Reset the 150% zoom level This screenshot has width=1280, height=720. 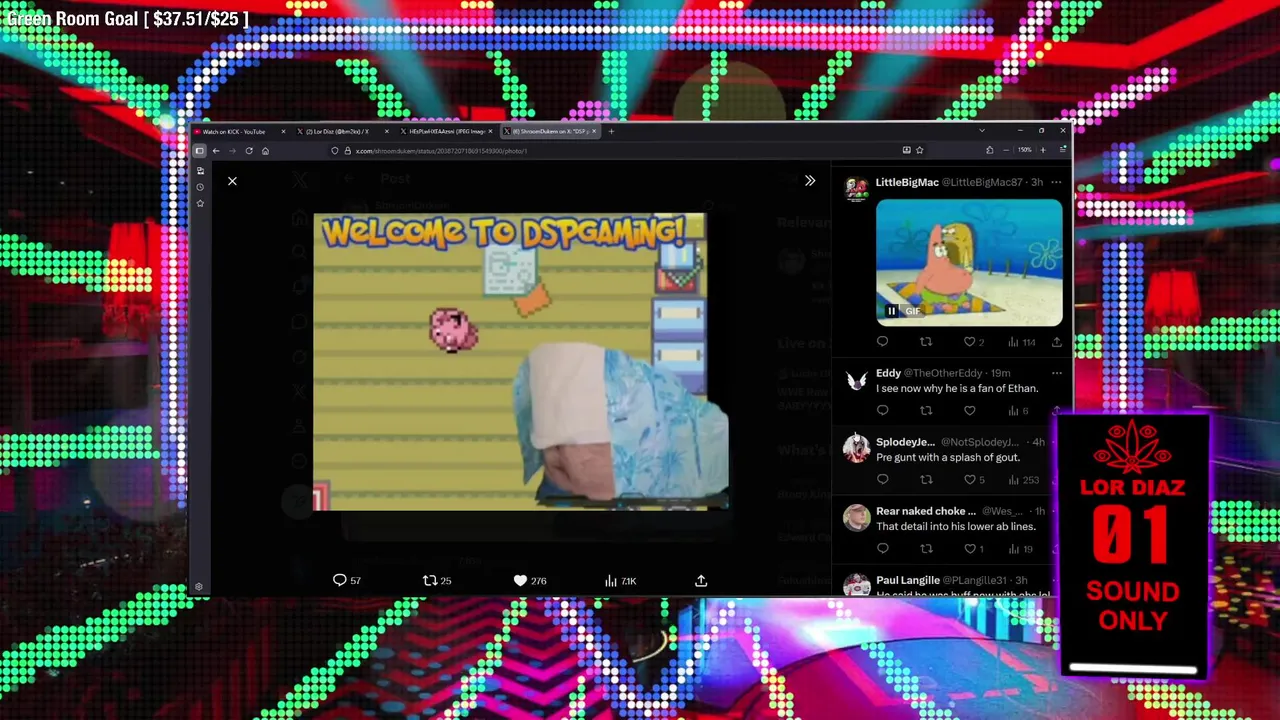click(1024, 150)
